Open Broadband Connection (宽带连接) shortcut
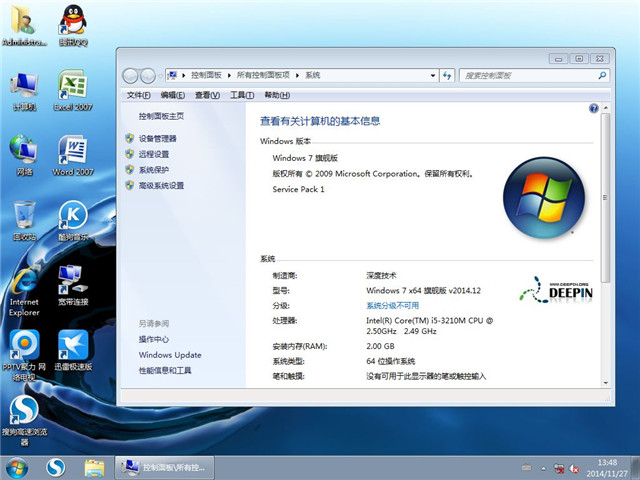The image size is (640, 480). point(73,286)
